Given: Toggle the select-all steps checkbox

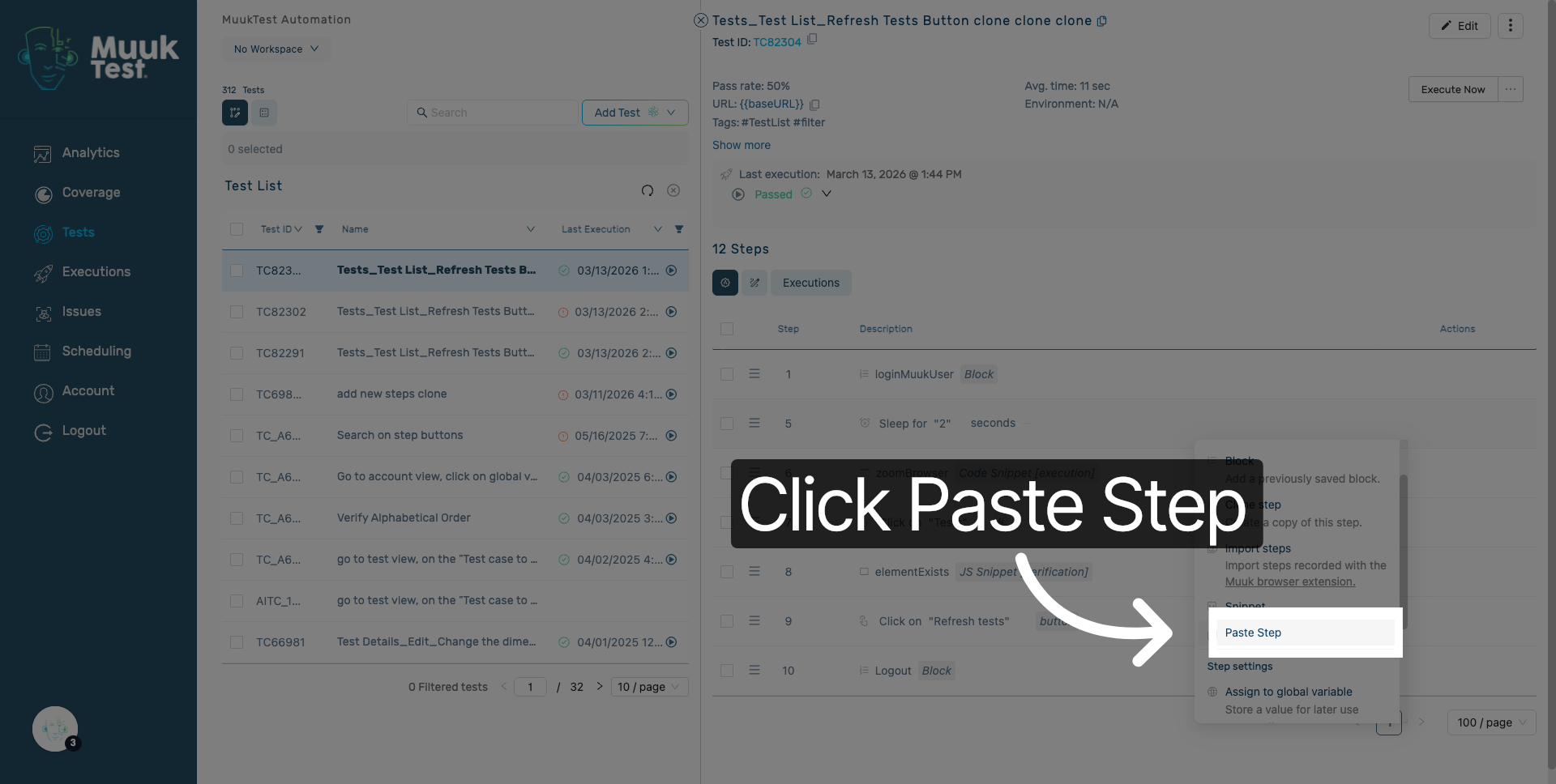Looking at the screenshot, I should click(727, 329).
